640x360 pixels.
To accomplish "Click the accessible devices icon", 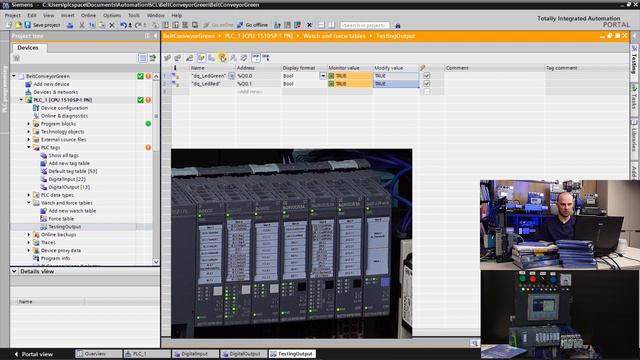I will (x=277, y=25).
